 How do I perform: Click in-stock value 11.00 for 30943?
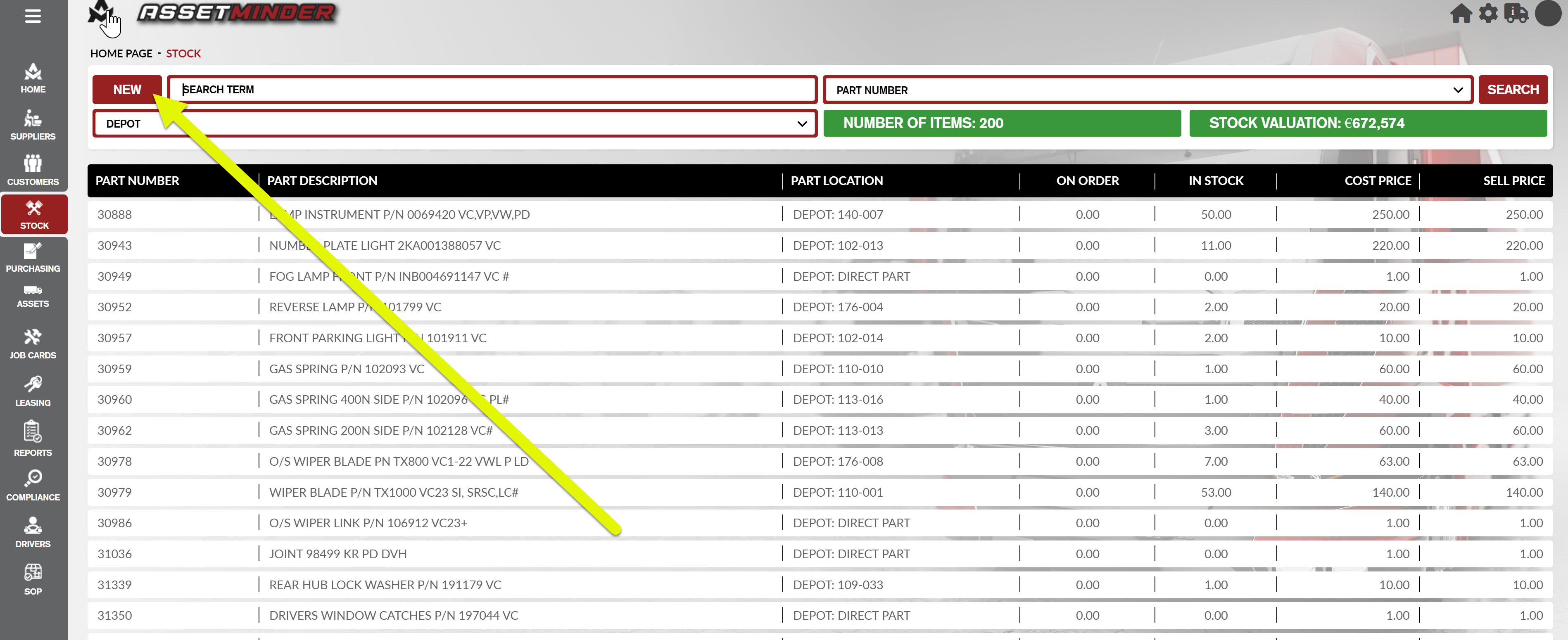tap(1216, 245)
